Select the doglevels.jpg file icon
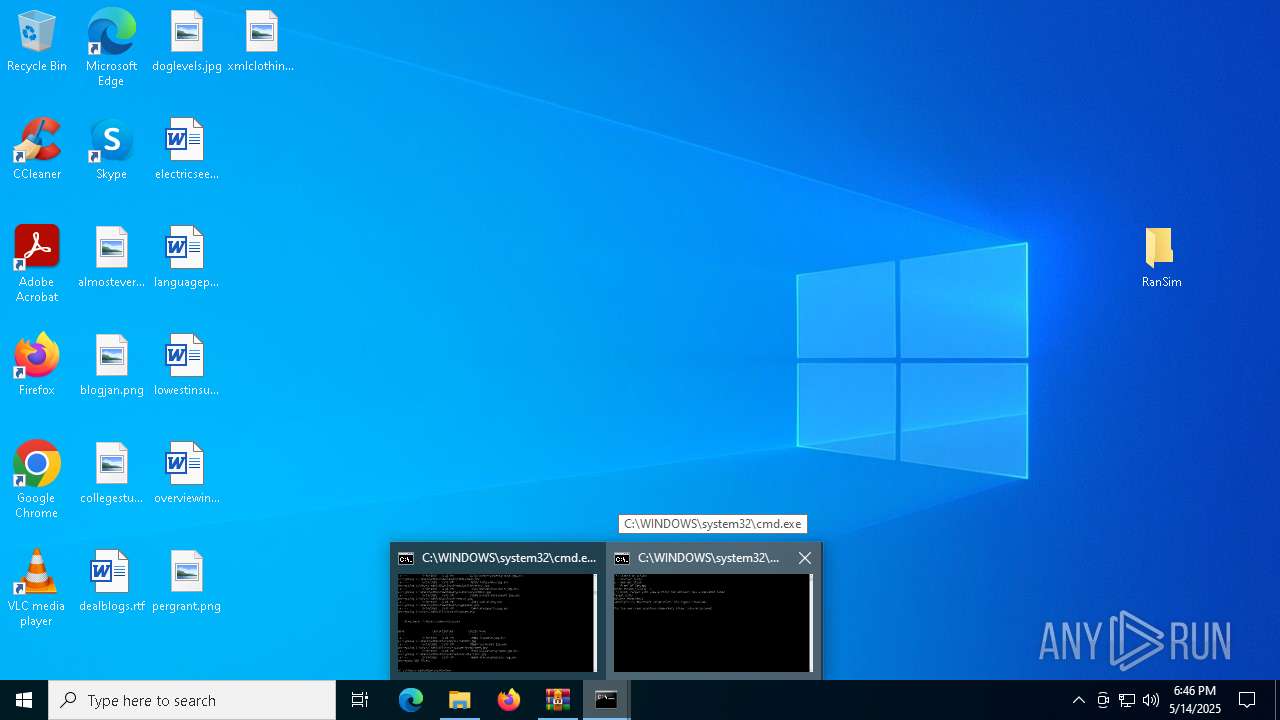The image size is (1280, 720). (187, 42)
